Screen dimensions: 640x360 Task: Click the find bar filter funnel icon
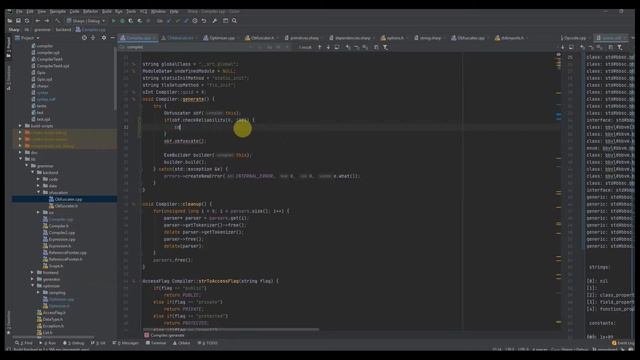tap(385, 47)
